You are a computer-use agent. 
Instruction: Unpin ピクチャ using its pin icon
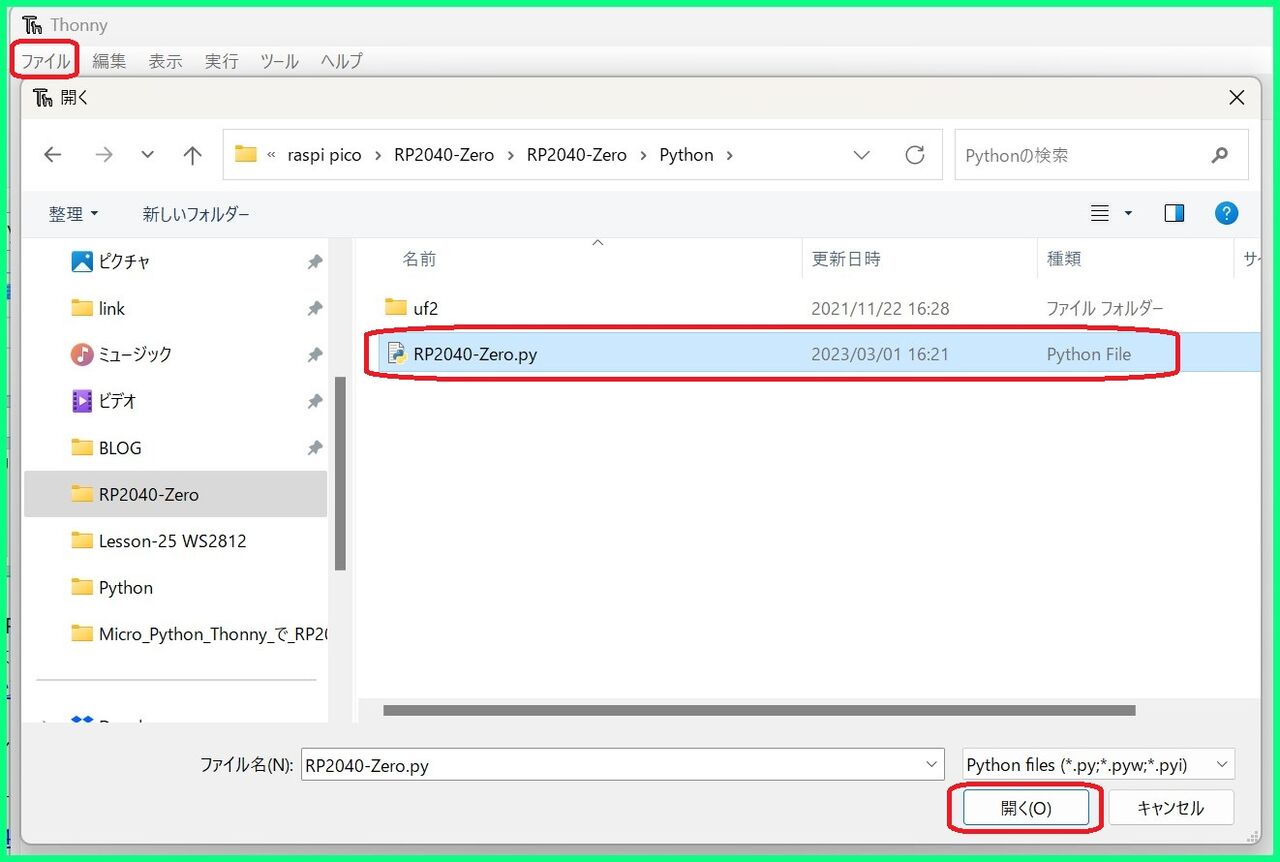click(314, 262)
